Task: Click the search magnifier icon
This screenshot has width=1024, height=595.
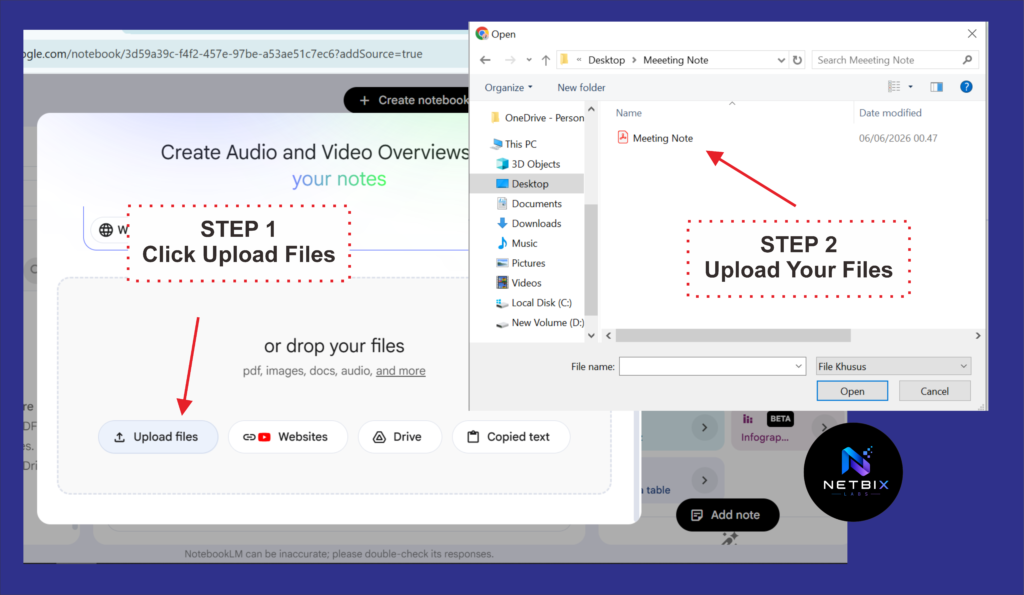Action: click(967, 60)
